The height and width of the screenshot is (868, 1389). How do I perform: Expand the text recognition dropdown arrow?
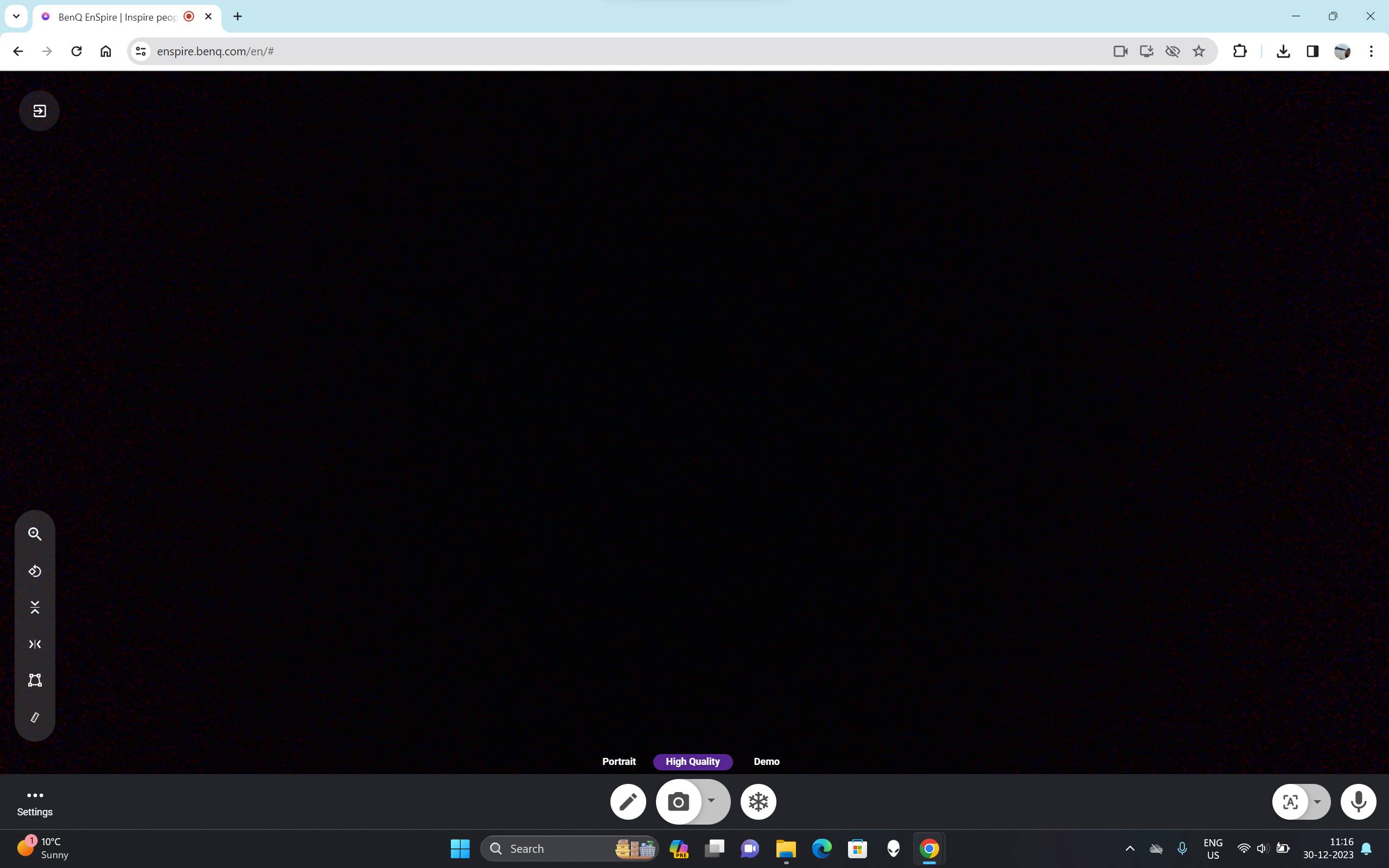[x=1317, y=802]
